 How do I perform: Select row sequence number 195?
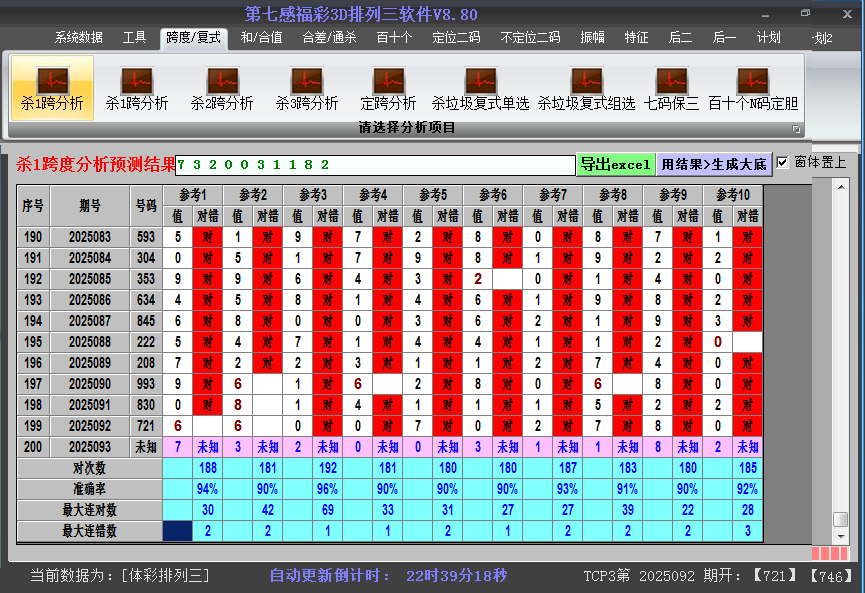pos(33,342)
